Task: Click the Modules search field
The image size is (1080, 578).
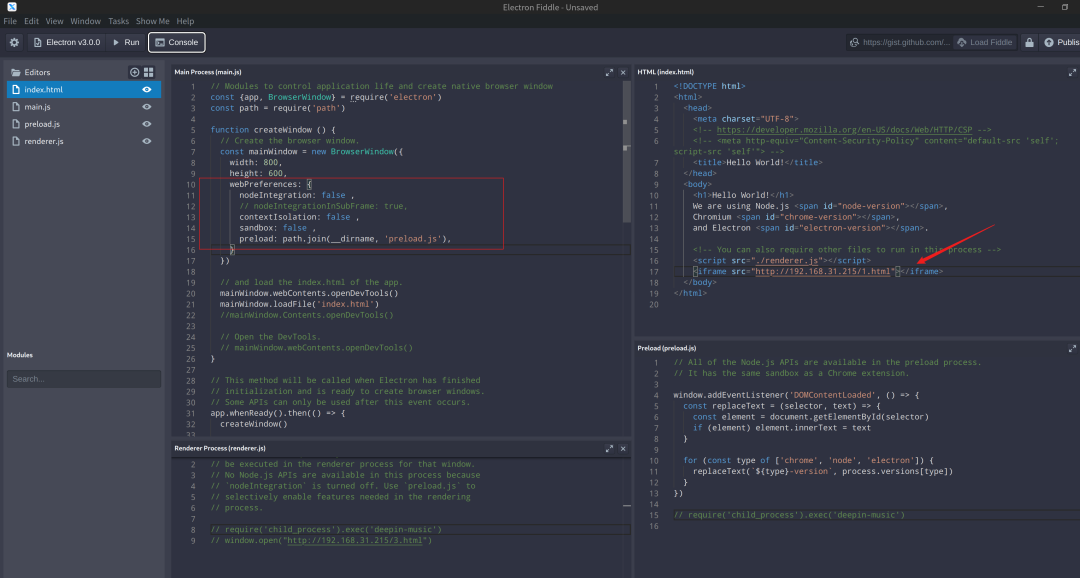Action: tap(84, 379)
